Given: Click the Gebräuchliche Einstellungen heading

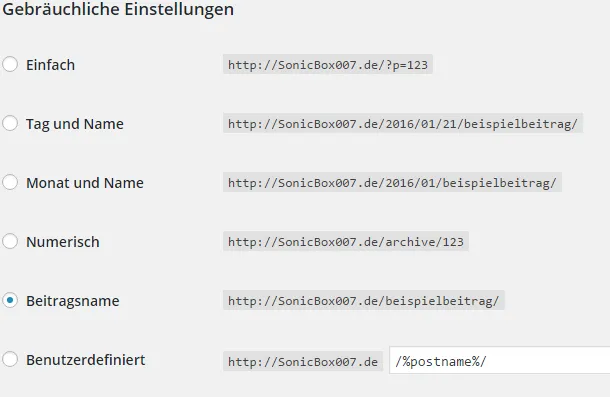Looking at the screenshot, I should [x=118, y=9].
